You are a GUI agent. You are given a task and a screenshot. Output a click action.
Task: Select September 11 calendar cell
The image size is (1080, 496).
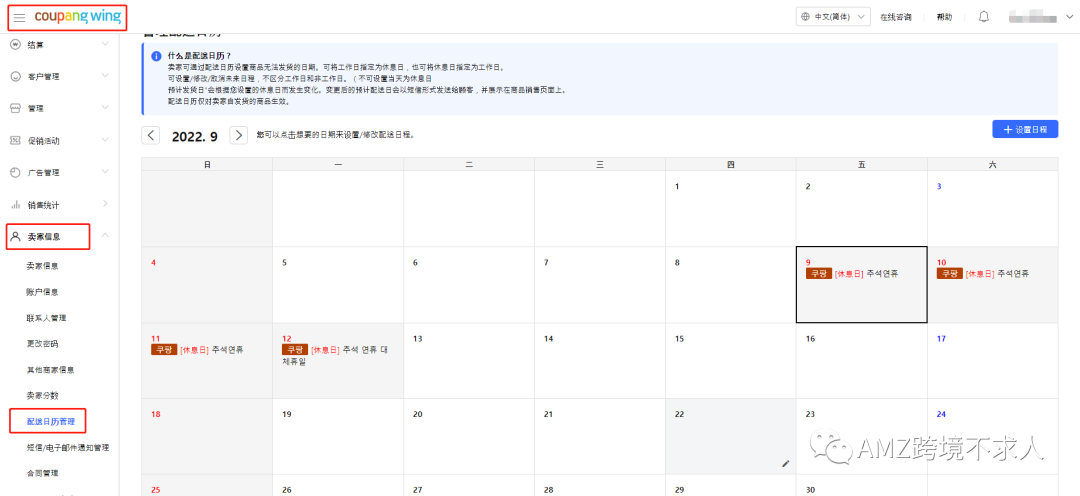pos(207,360)
